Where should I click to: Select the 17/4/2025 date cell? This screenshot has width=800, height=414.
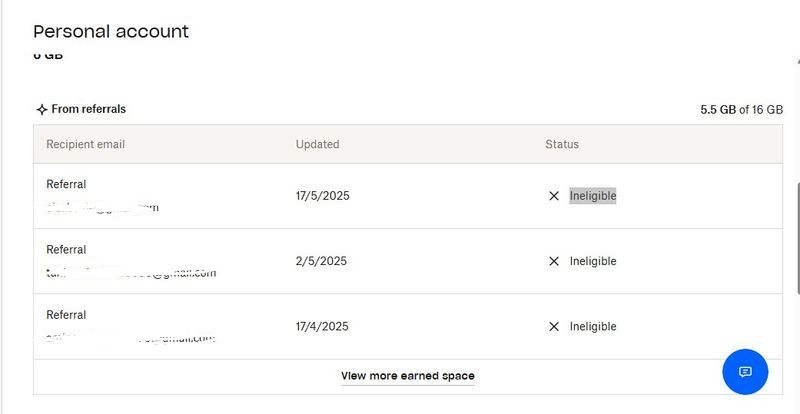click(322, 326)
